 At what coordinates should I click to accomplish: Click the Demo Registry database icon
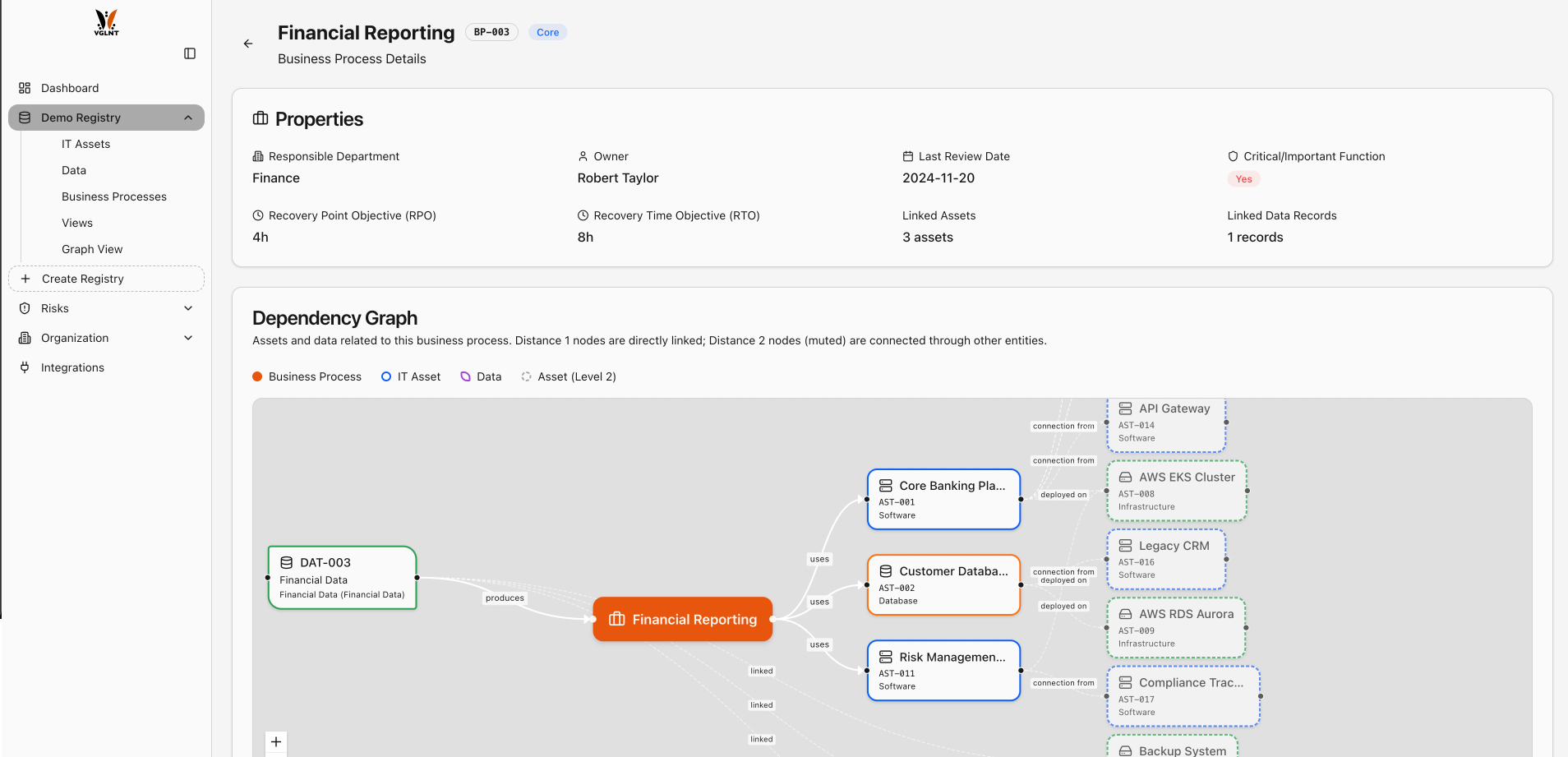click(x=25, y=117)
